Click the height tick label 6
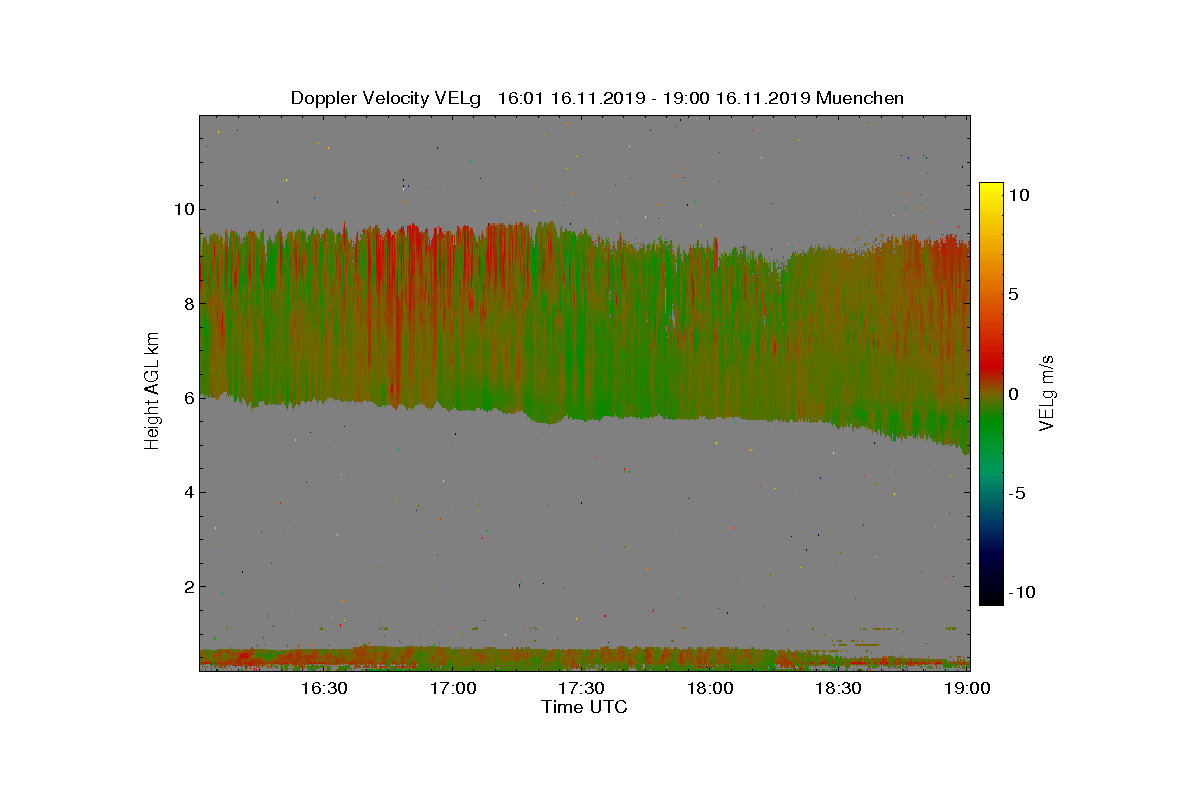This screenshot has height=800, width=1200. (x=187, y=397)
